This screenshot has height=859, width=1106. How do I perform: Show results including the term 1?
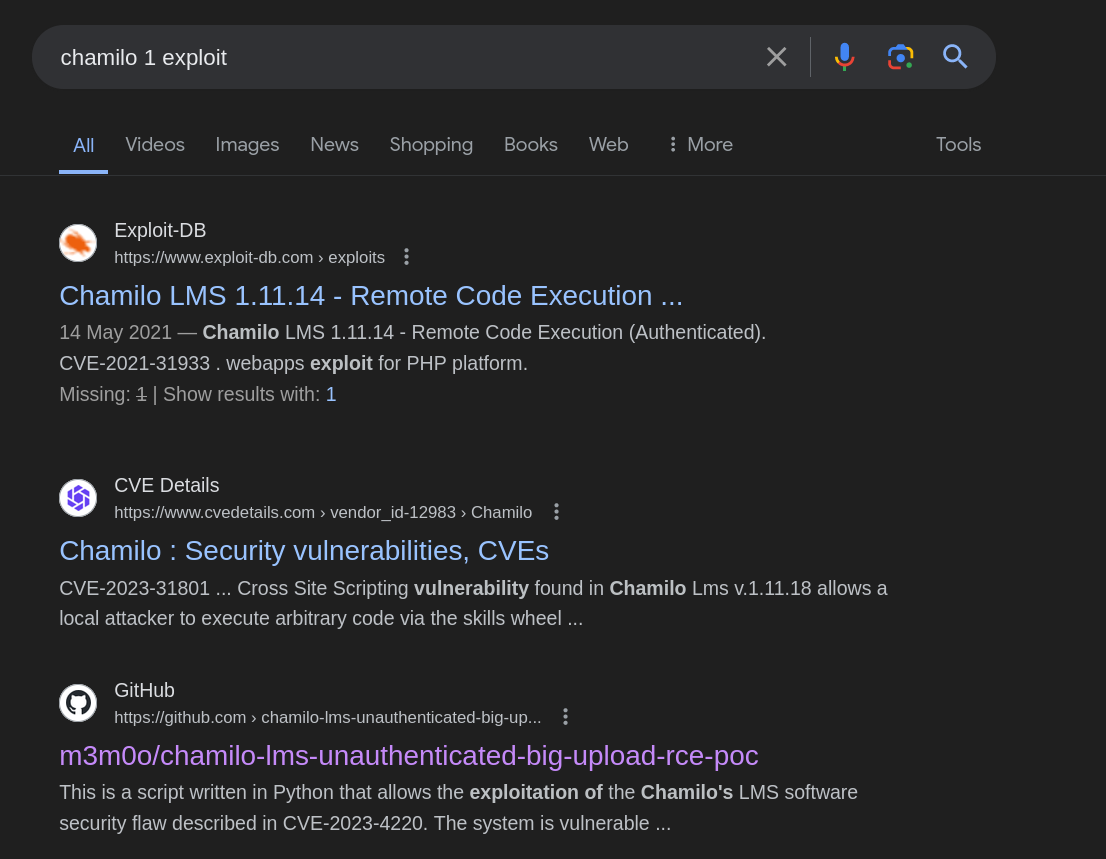[331, 394]
